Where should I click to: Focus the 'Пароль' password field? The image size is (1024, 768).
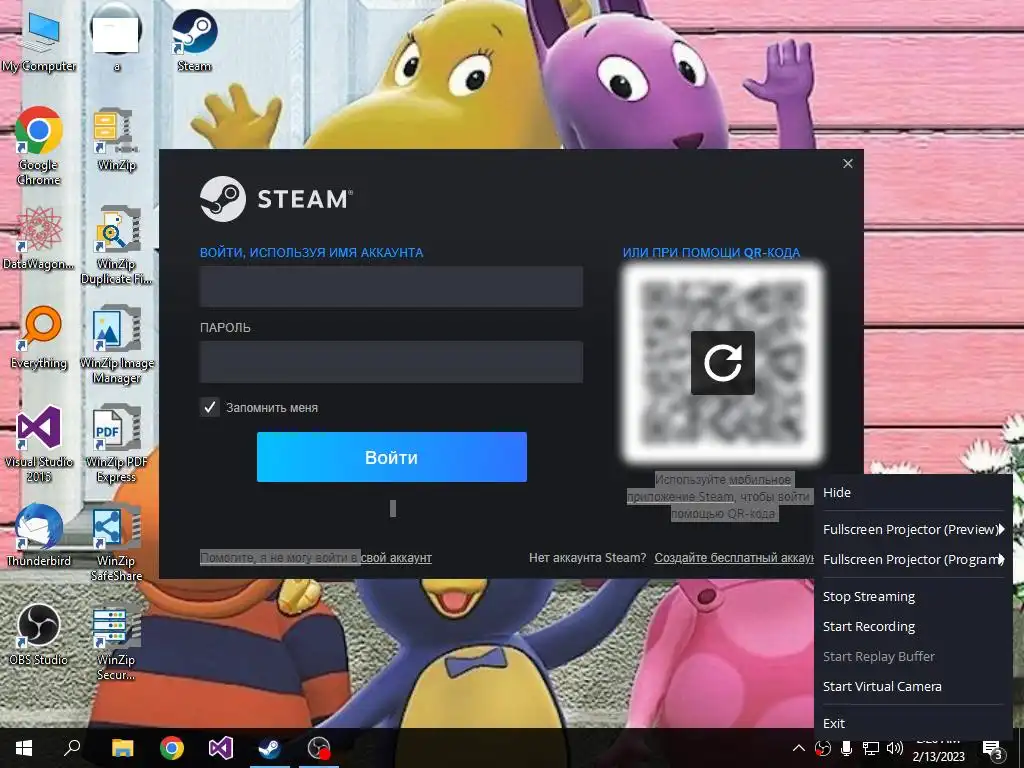[391, 361]
